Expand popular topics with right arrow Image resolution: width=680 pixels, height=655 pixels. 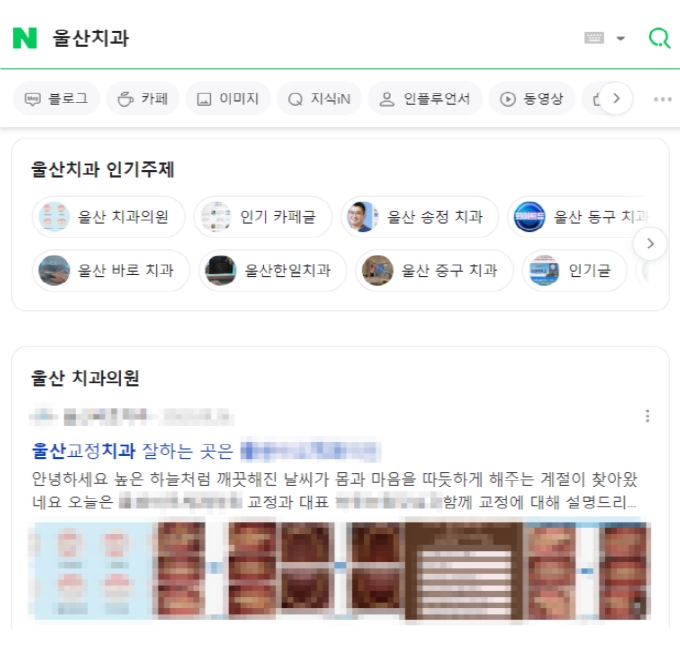point(650,244)
